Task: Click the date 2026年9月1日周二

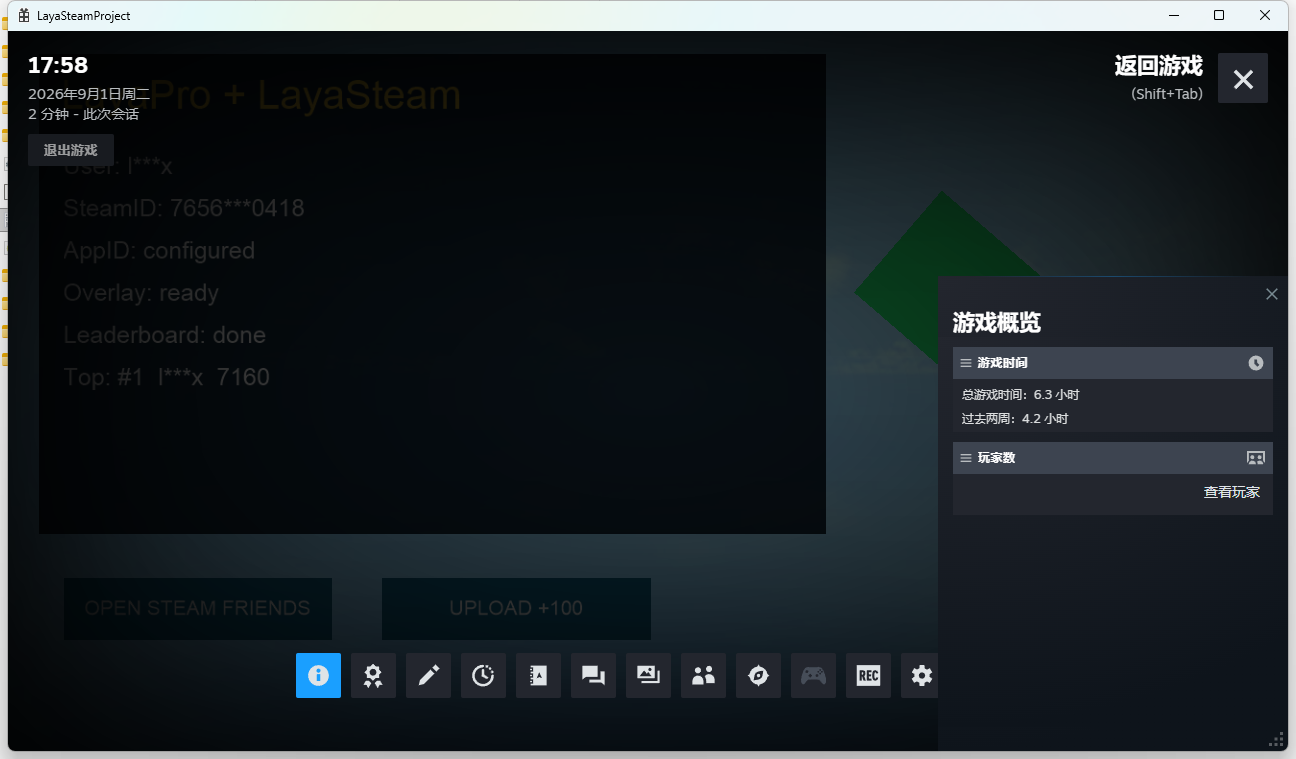Action: tap(89, 94)
